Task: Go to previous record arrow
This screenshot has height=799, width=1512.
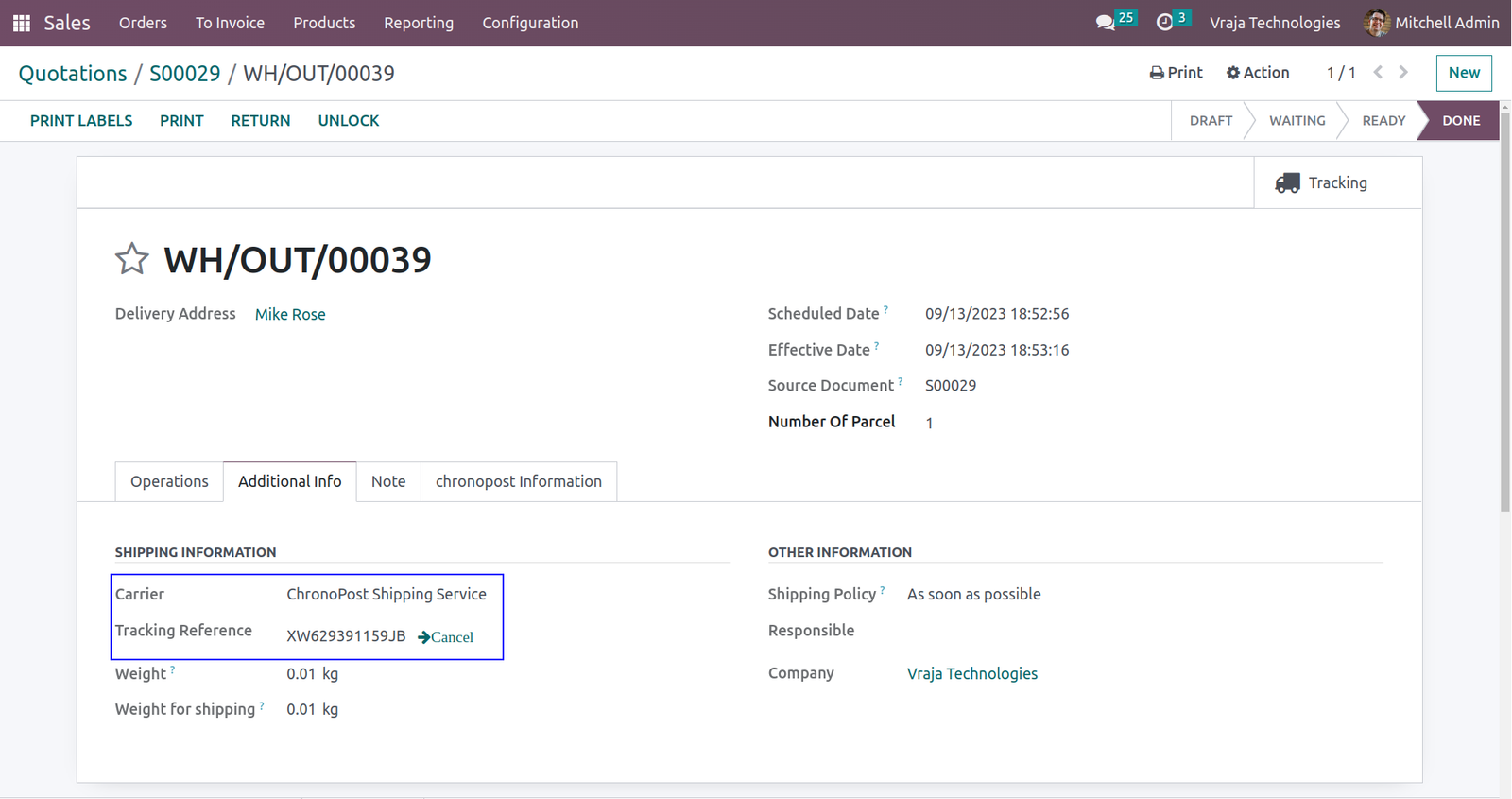Action: 1379,73
